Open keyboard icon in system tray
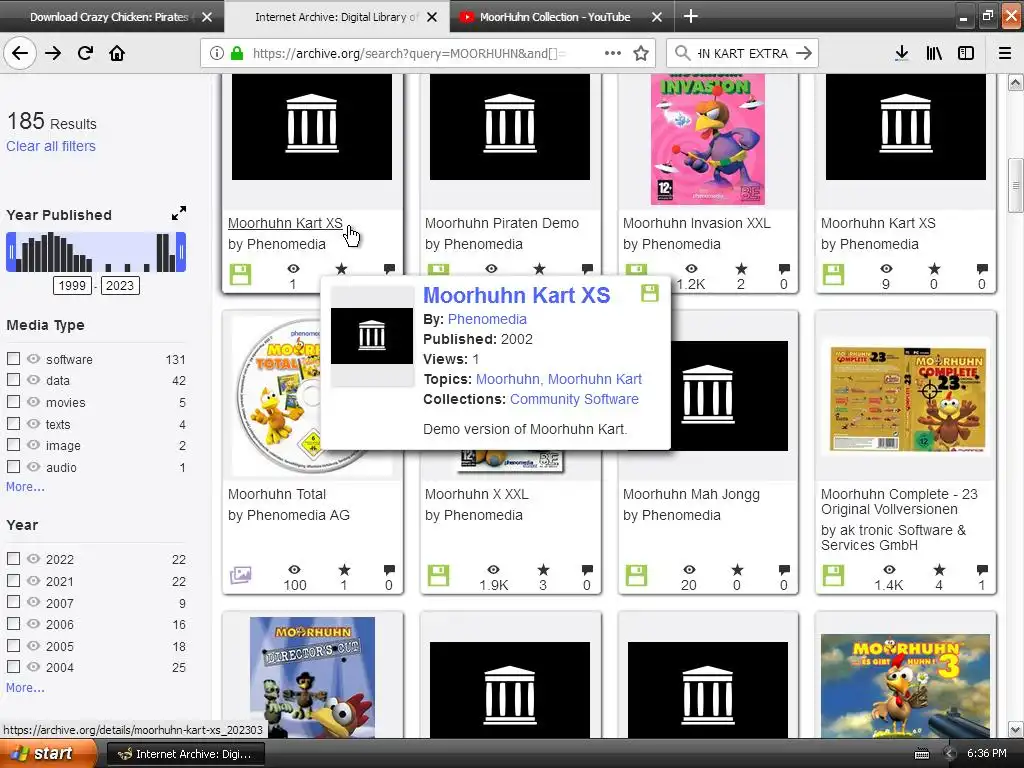 pyautogui.click(x=921, y=754)
